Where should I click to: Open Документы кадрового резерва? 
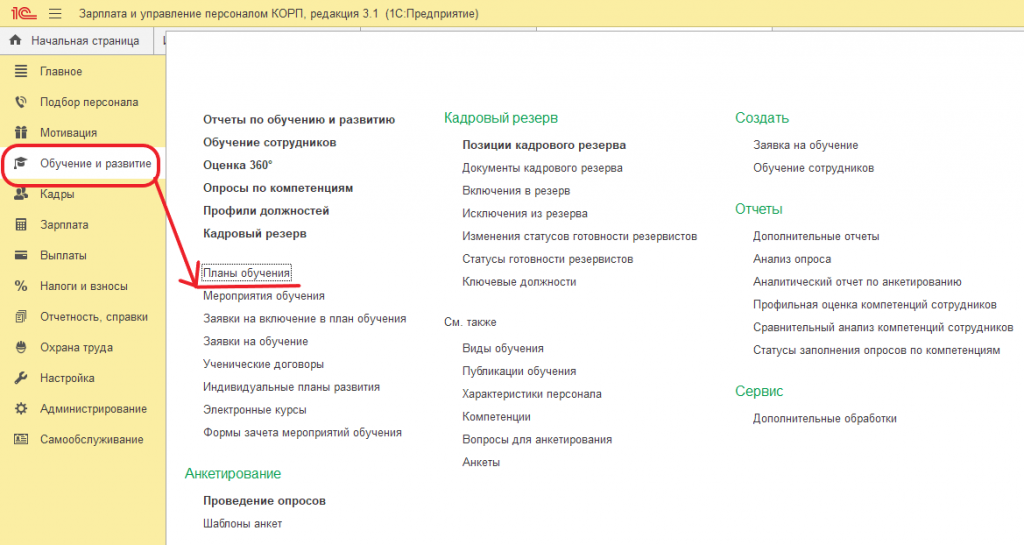pos(542,168)
